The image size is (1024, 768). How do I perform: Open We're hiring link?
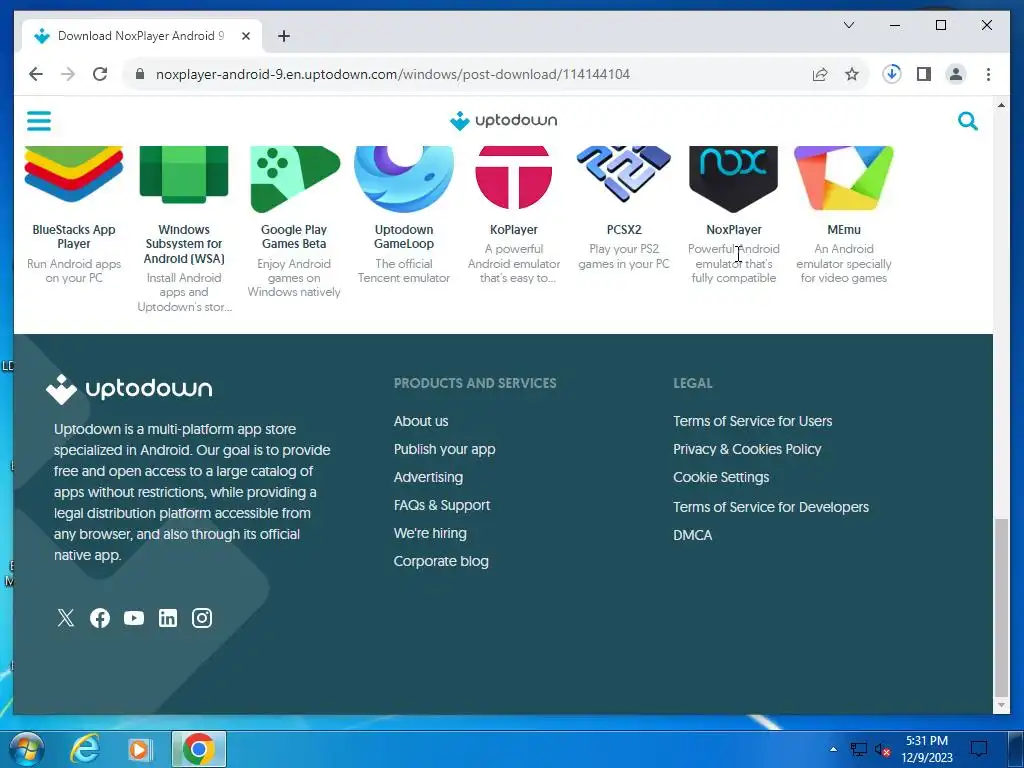430,534
